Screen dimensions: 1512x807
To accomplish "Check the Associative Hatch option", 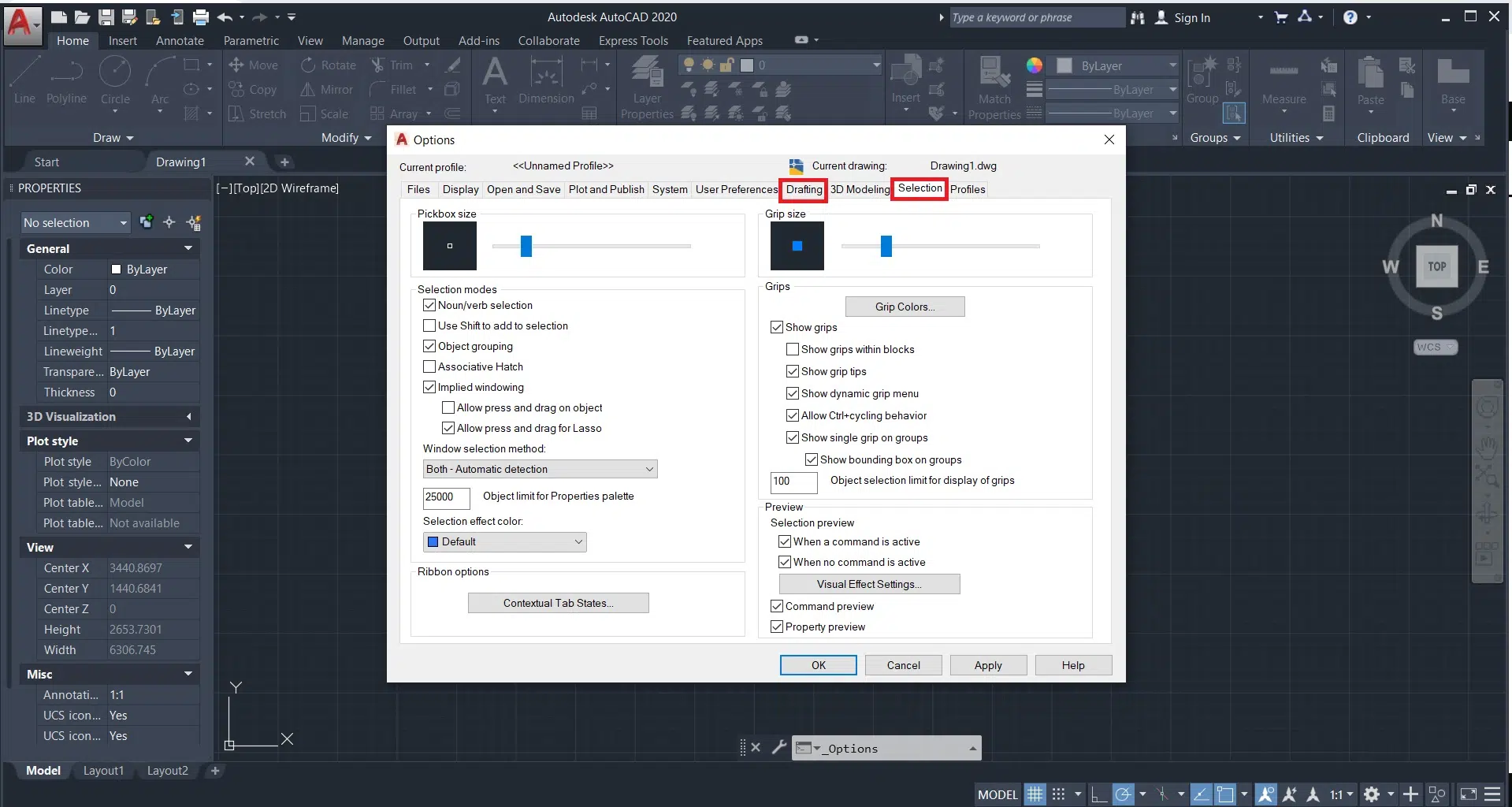I will 429,366.
